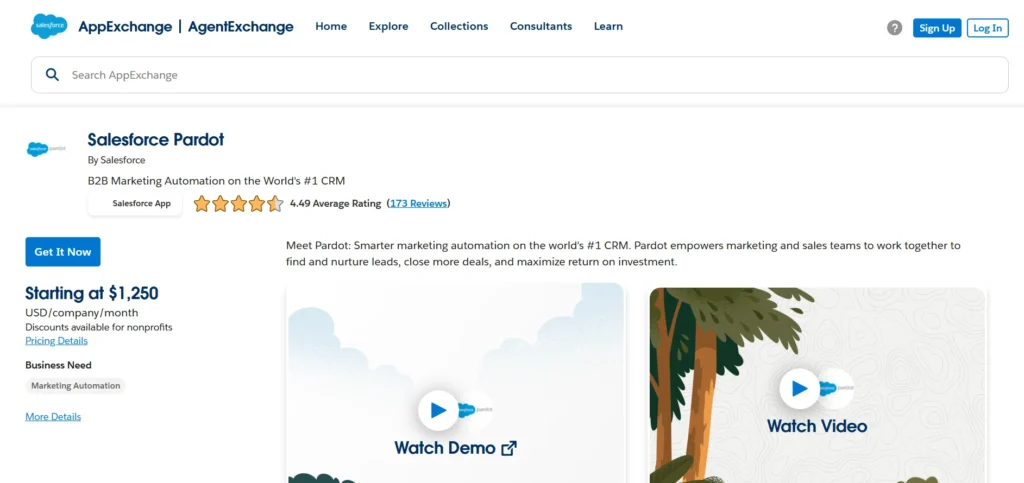1024x483 pixels.
Task: Open the 173 Reviews link
Action: tap(419, 204)
